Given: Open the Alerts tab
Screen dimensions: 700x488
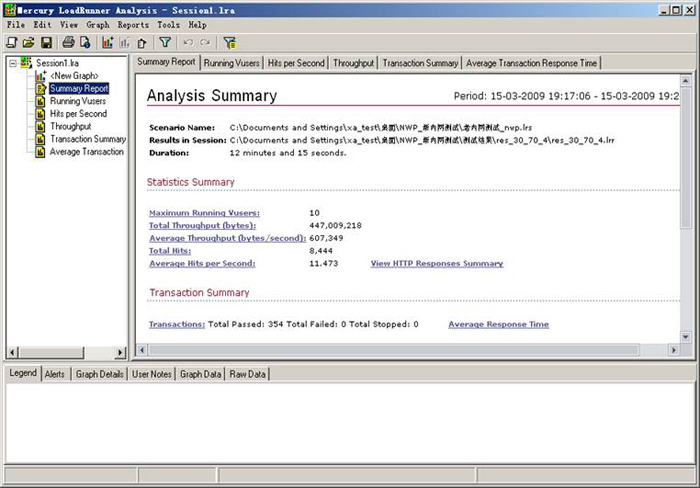Looking at the screenshot, I should (x=54, y=374).
